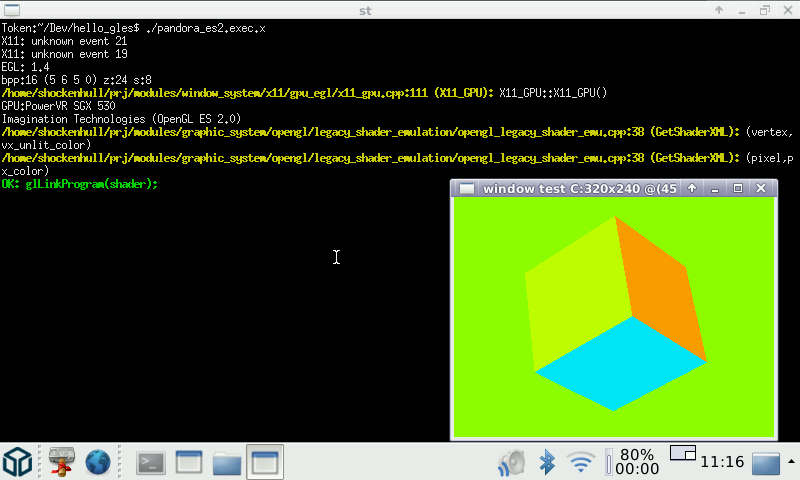The image size is (800, 480).
Task: Expand the small tray arrow at far right
Action: pos(791,462)
